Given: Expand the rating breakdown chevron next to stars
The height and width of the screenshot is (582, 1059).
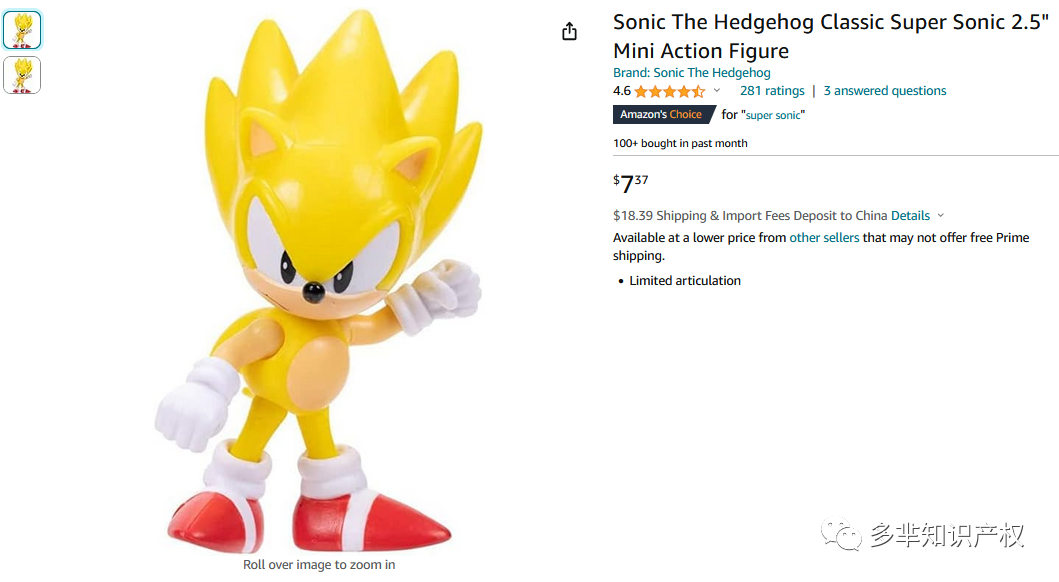Looking at the screenshot, I should (x=717, y=91).
